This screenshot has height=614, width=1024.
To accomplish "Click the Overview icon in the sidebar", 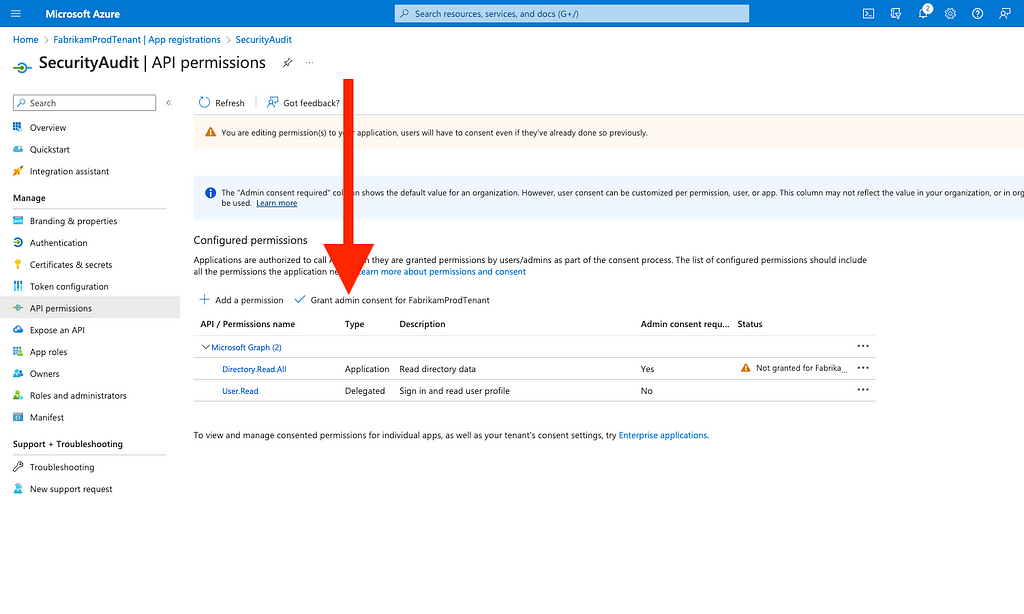I will coord(18,127).
